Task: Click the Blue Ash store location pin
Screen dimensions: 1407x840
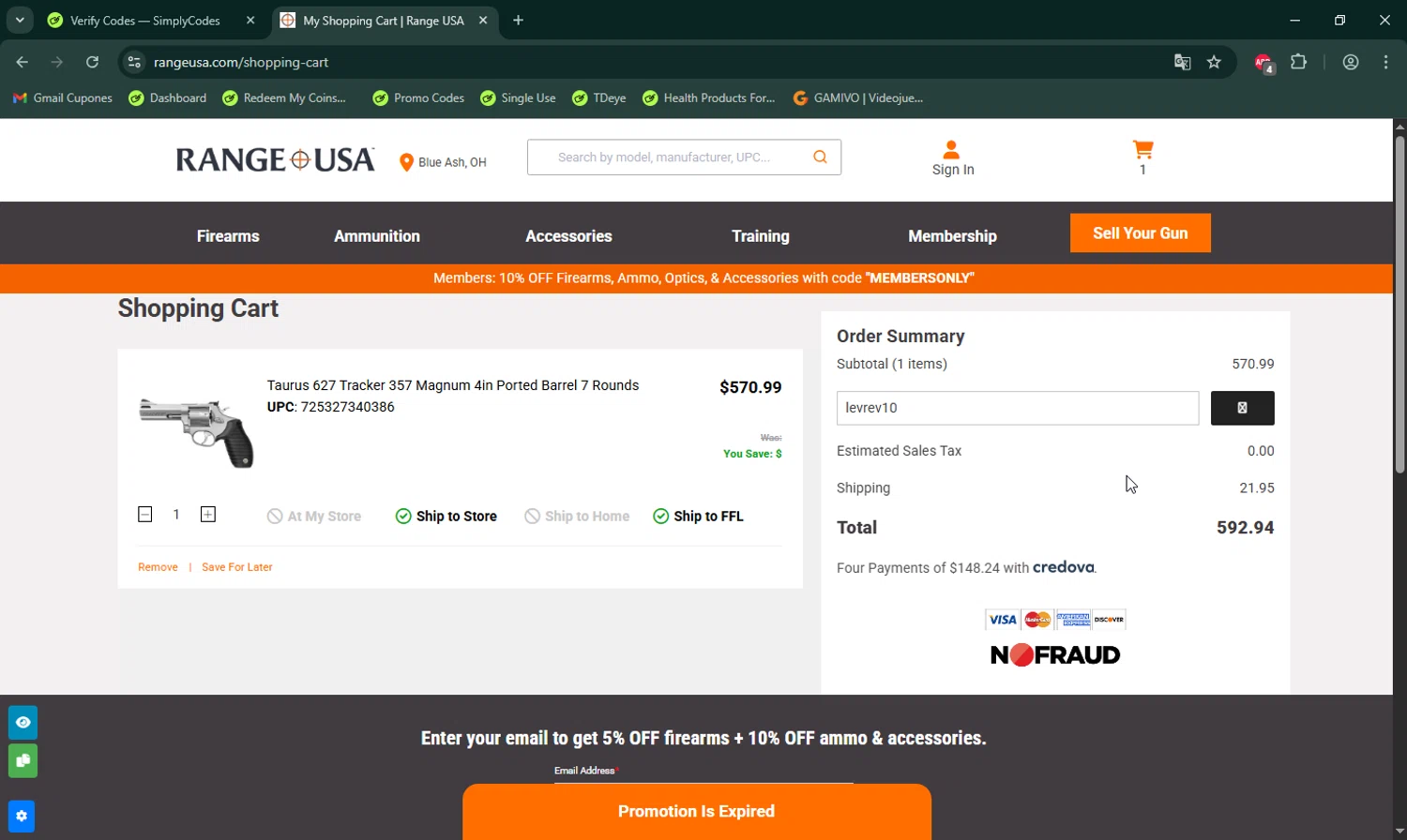Action: tap(406, 162)
